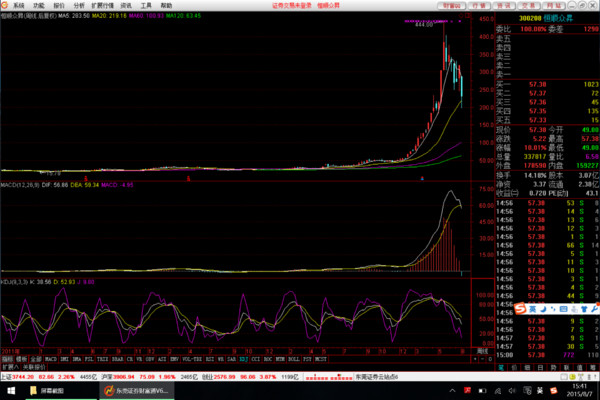Image resolution: width=600 pixels, height=400 pixels.
Task: Expand the 扩展 tab
Action: tap(10, 367)
